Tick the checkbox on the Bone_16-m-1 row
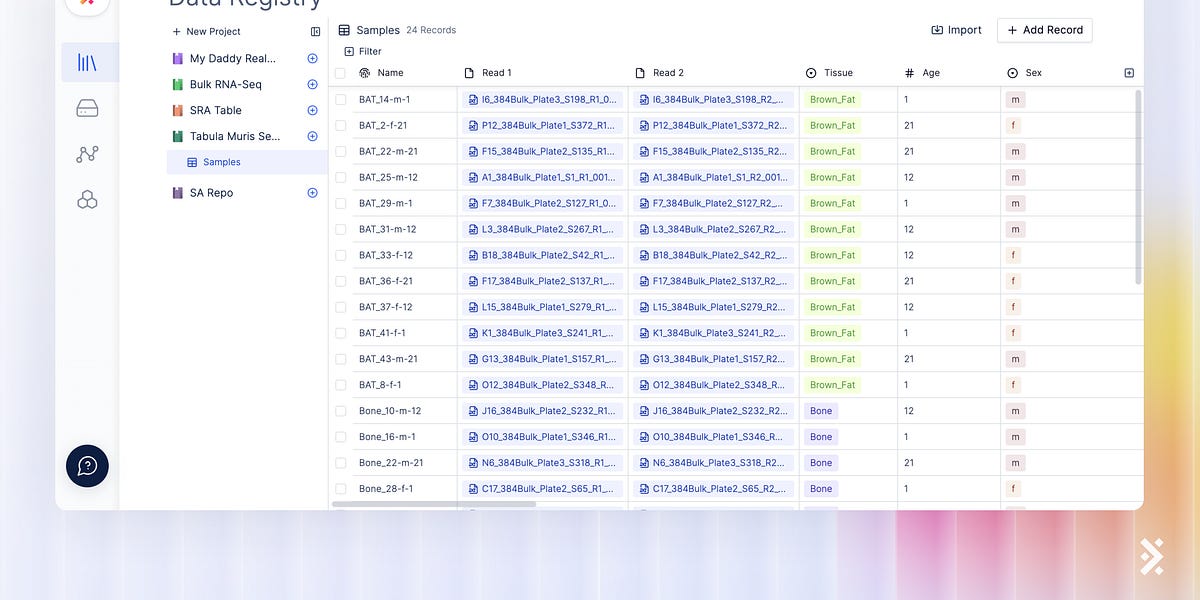Viewport: 1200px width, 600px height. click(x=340, y=436)
